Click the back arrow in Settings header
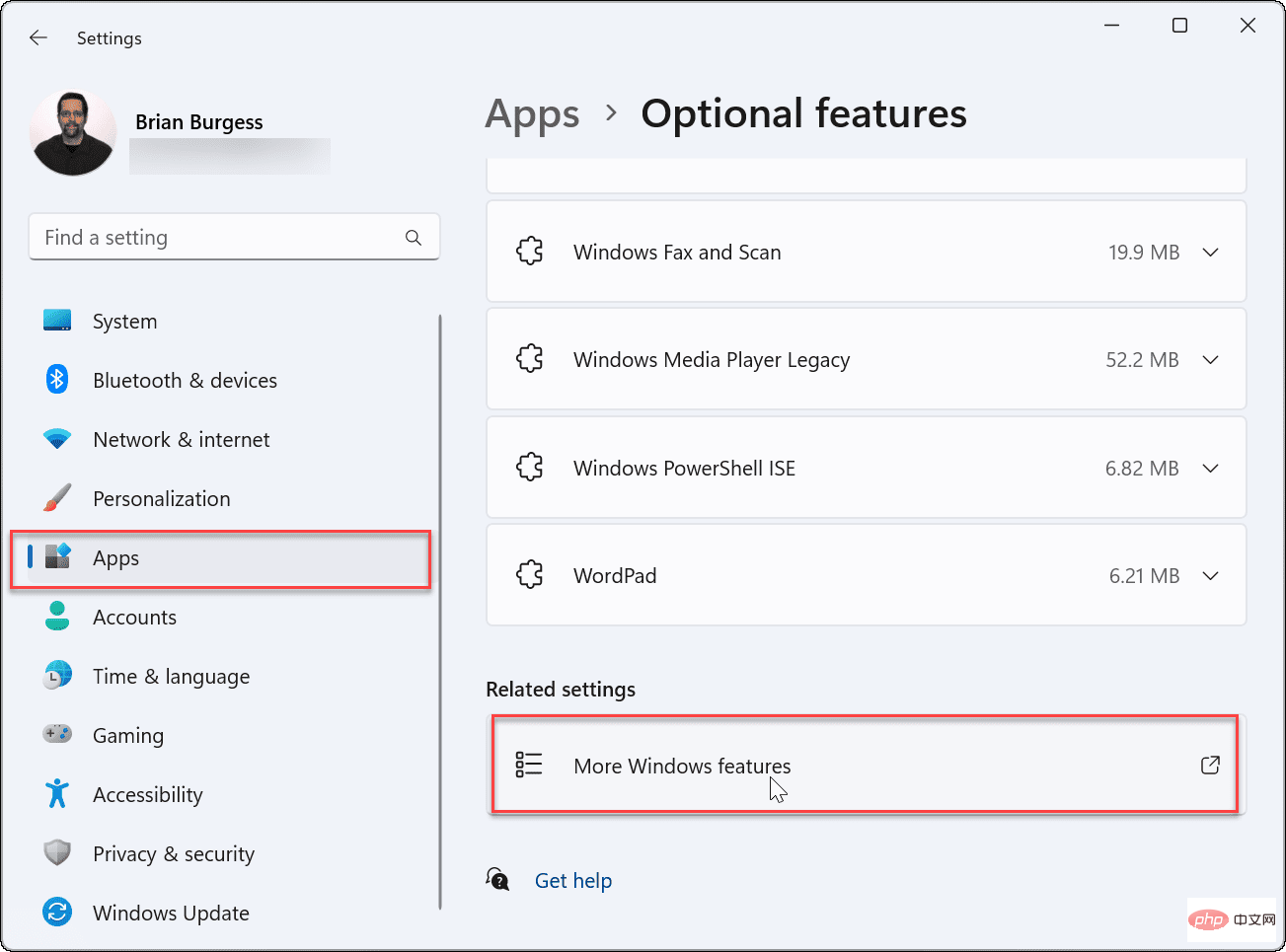 38,37
